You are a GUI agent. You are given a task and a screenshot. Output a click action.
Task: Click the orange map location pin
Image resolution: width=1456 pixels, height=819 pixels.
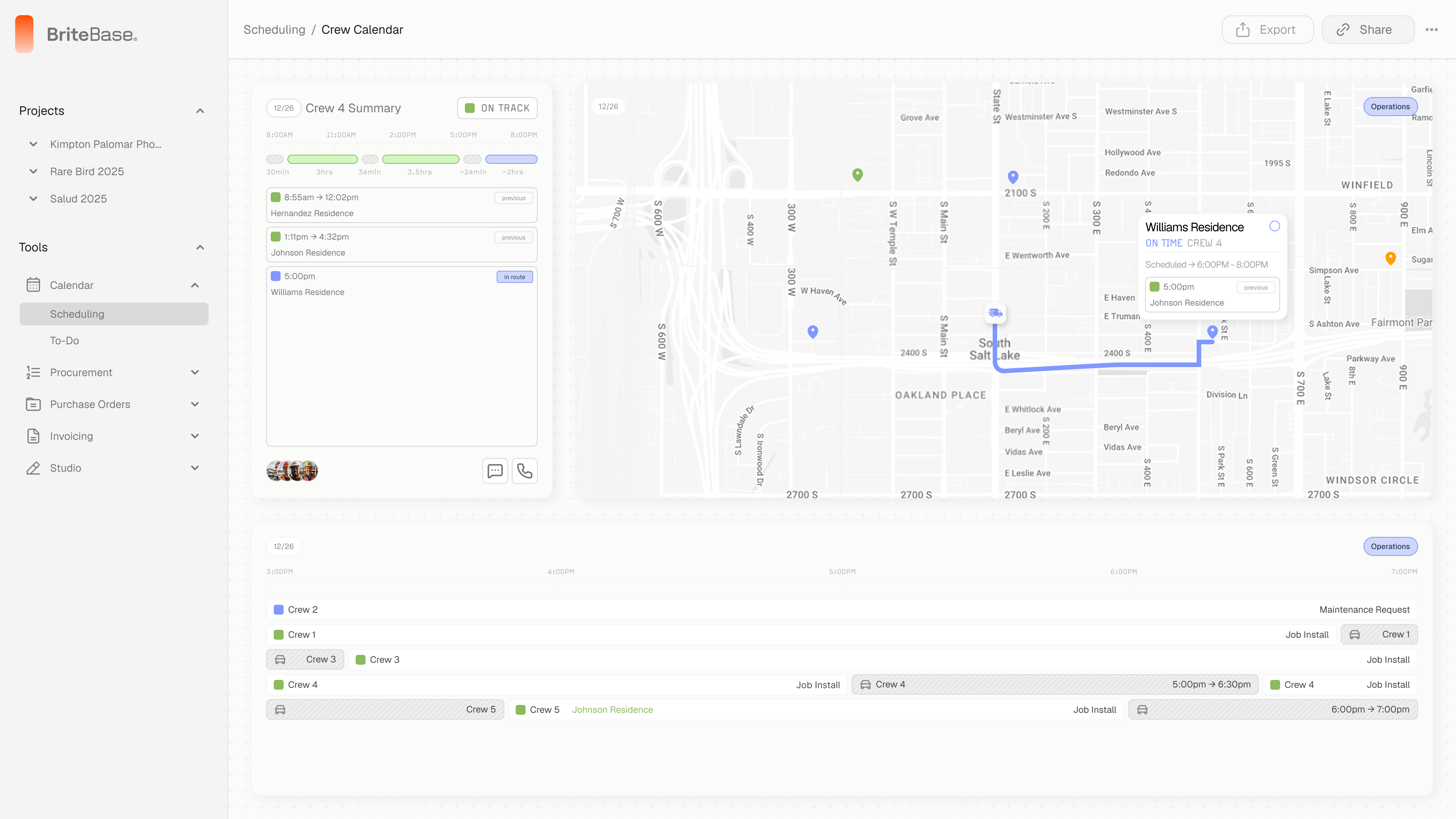click(1390, 258)
